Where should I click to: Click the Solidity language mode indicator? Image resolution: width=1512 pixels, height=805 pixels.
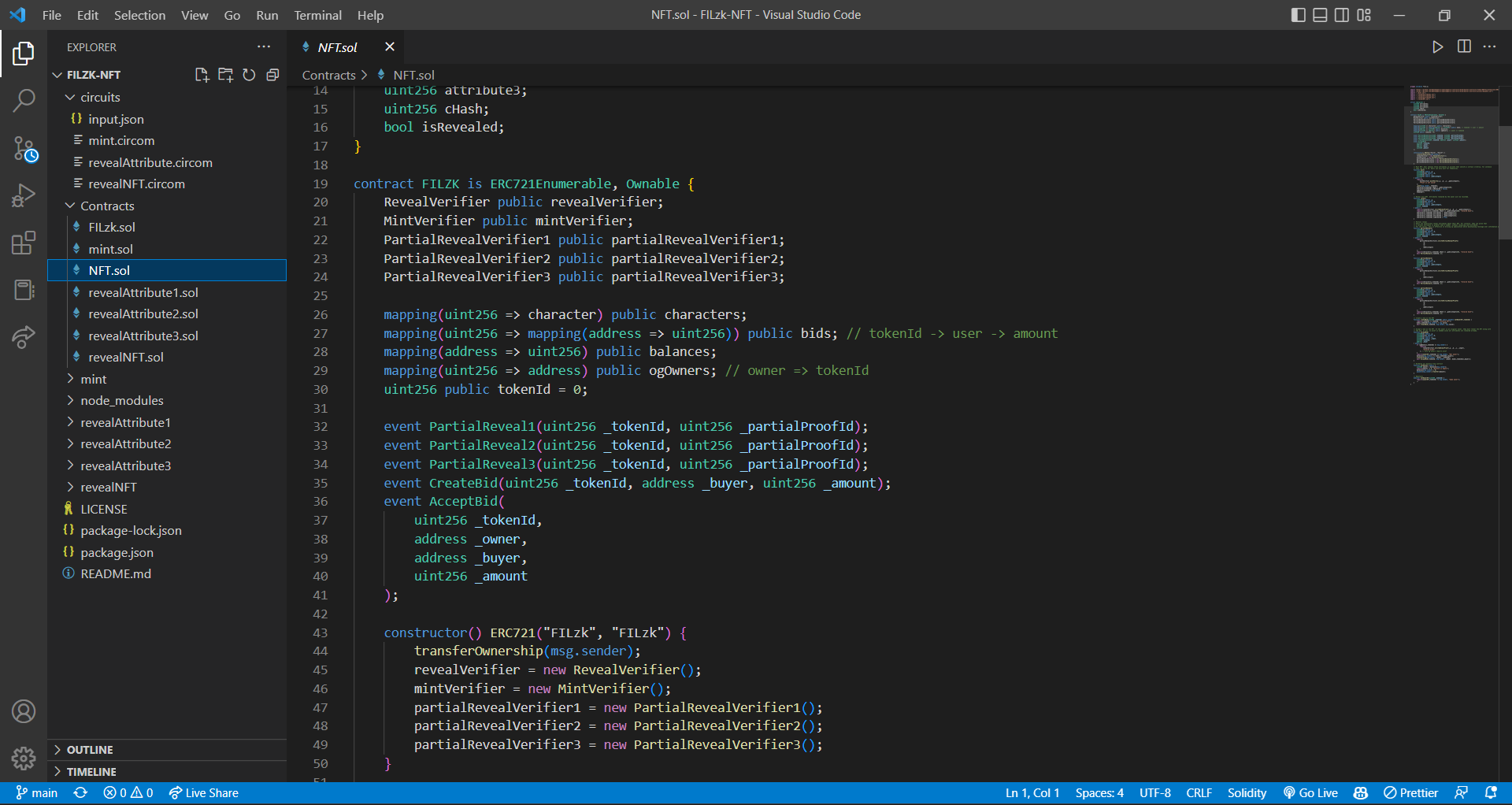1247,792
